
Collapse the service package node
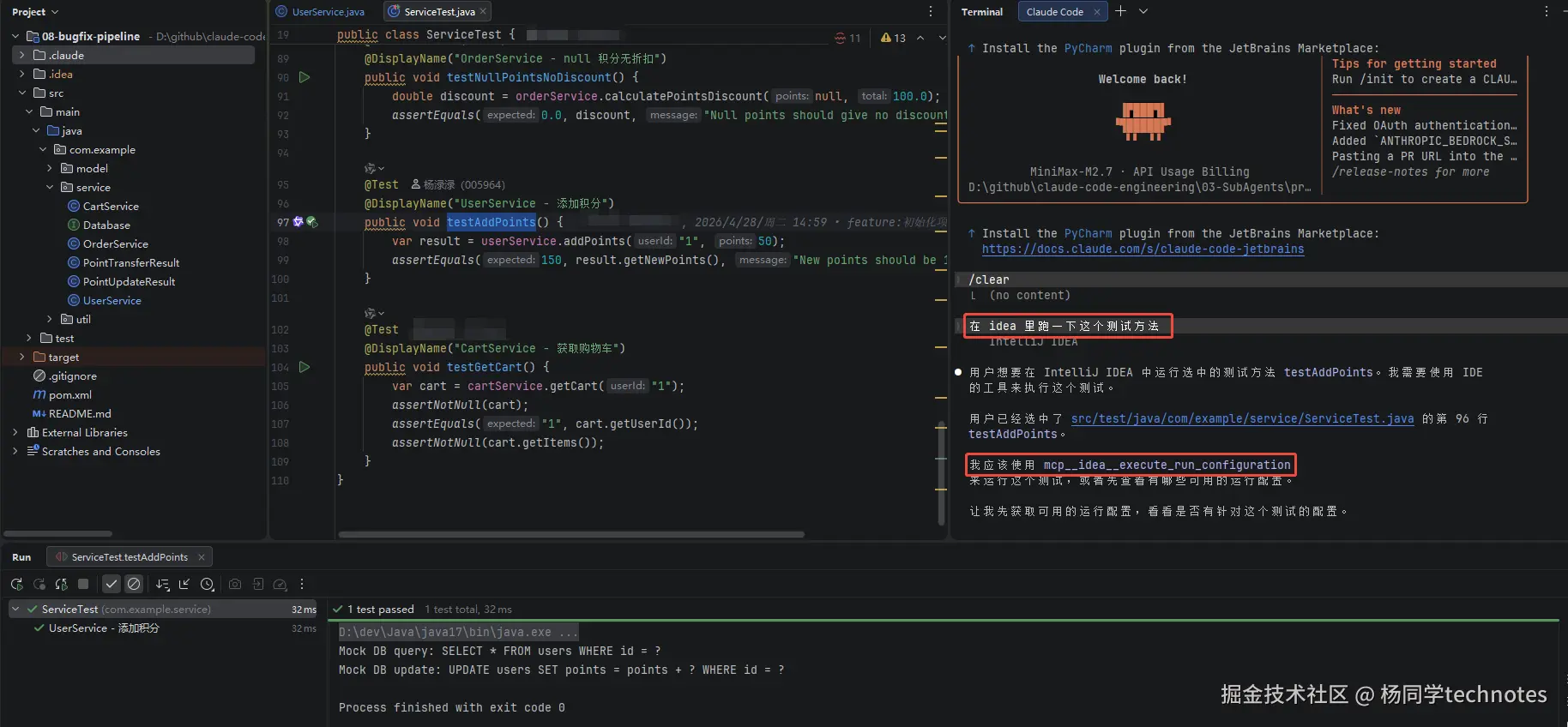[50, 187]
